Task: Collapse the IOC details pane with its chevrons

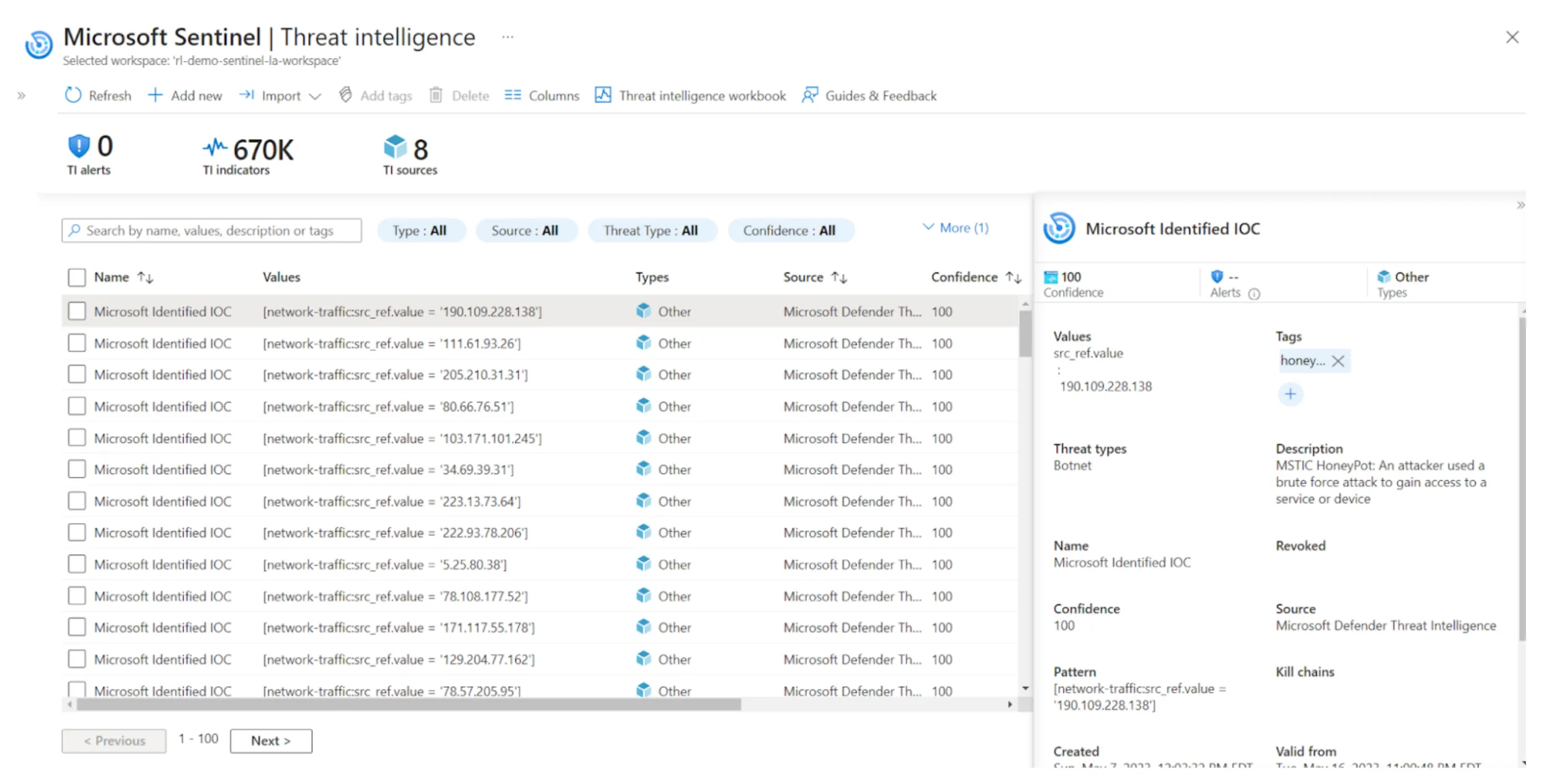Action: click(x=1520, y=205)
